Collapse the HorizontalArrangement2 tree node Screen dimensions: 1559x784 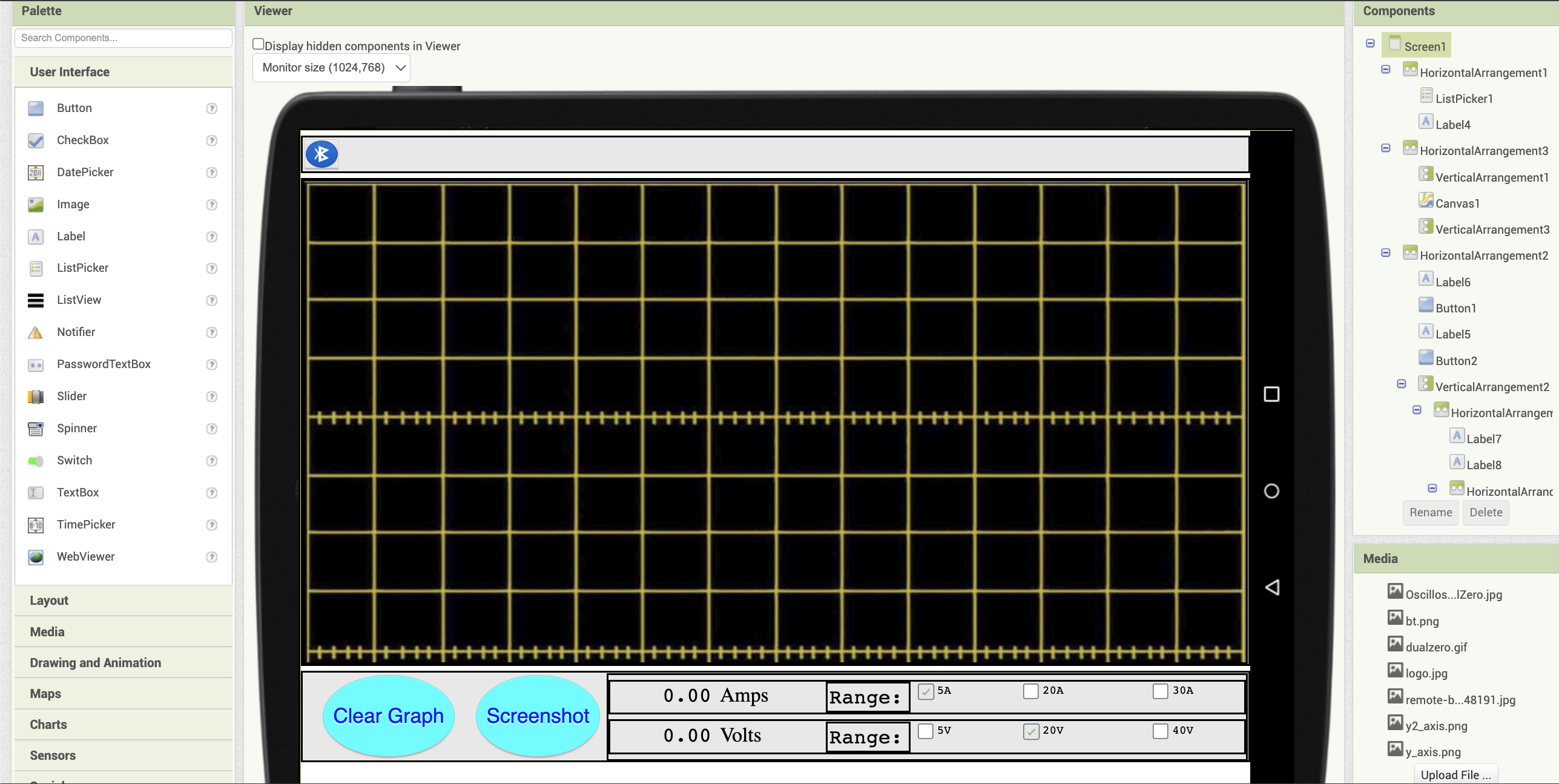click(x=1385, y=252)
